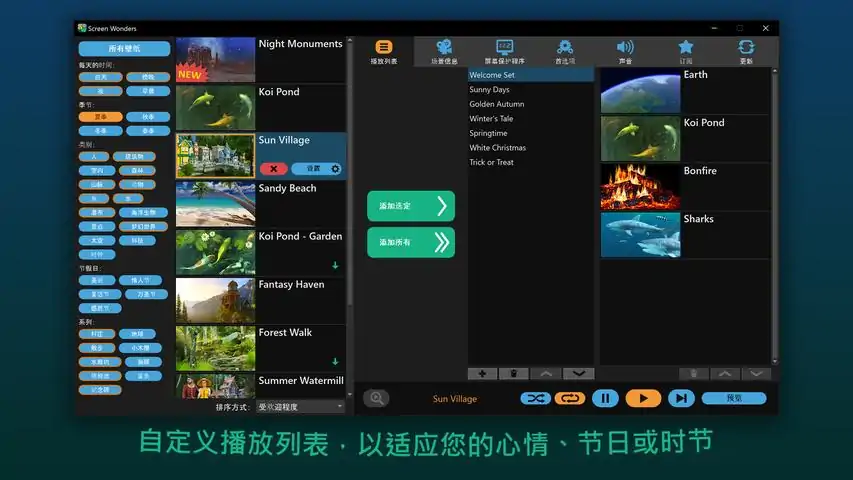Viewport: 853px width, 480px height.
Task: Toggle shuffle playback
Action: tap(535, 398)
